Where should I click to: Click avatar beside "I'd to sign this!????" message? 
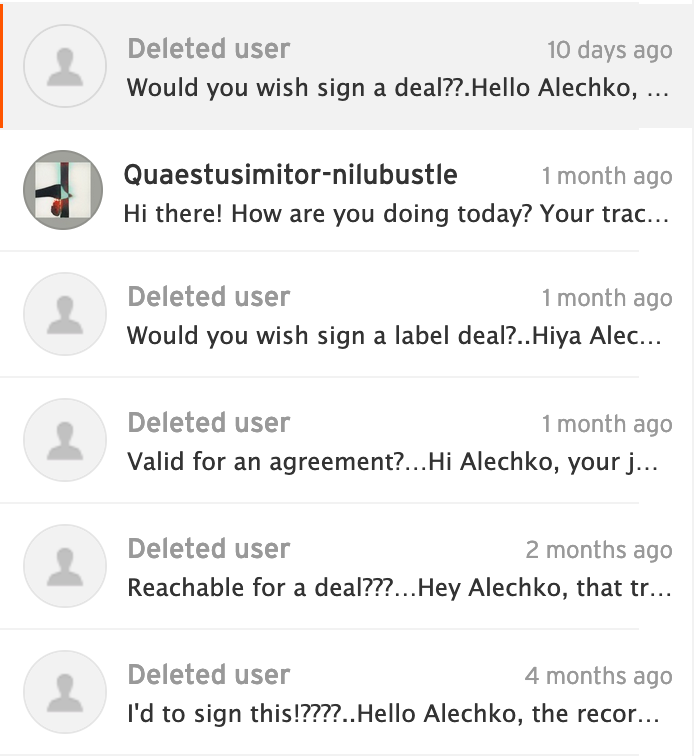[64, 692]
